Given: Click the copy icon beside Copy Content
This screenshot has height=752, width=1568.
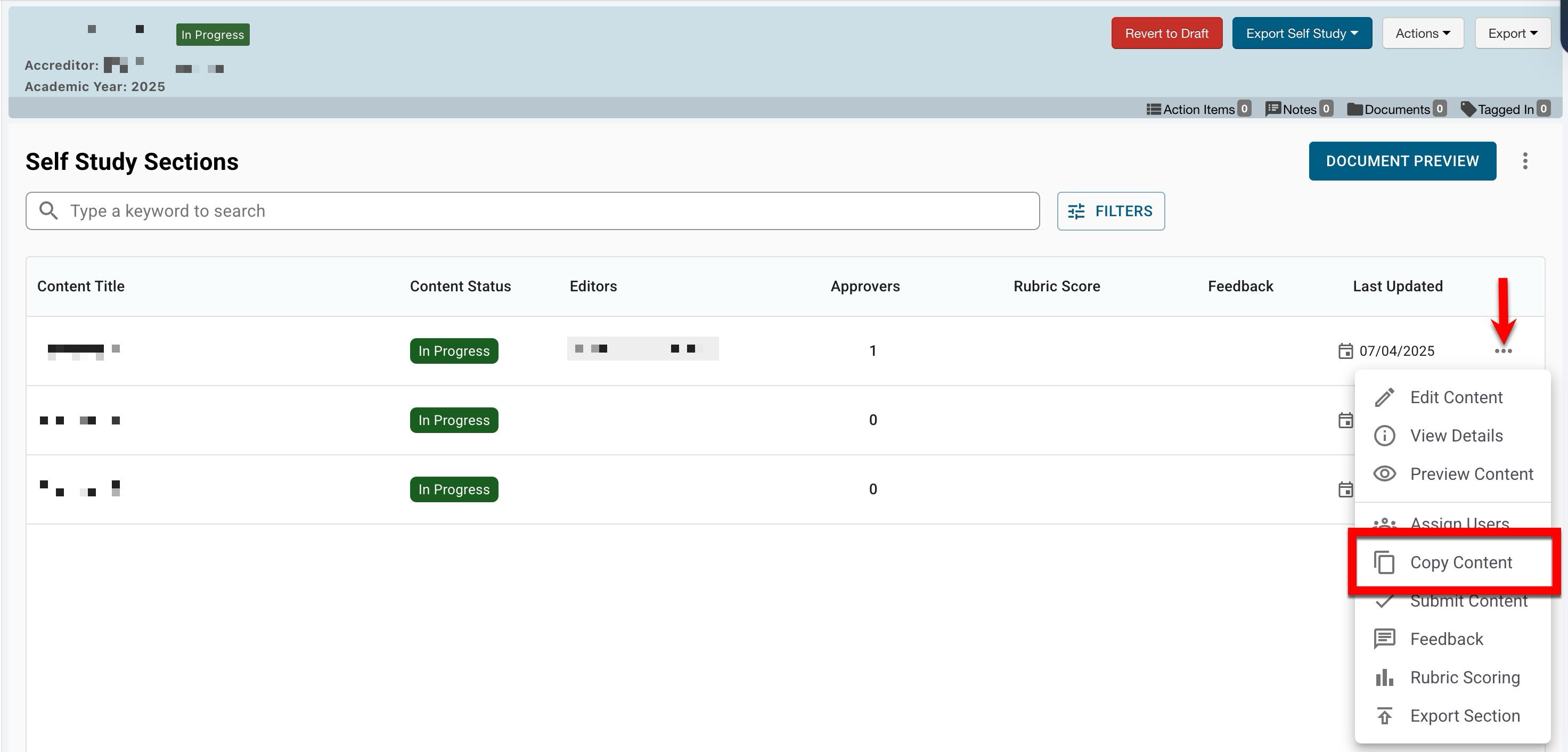Looking at the screenshot, I should pyautogui.click(x=1384, y=562).
